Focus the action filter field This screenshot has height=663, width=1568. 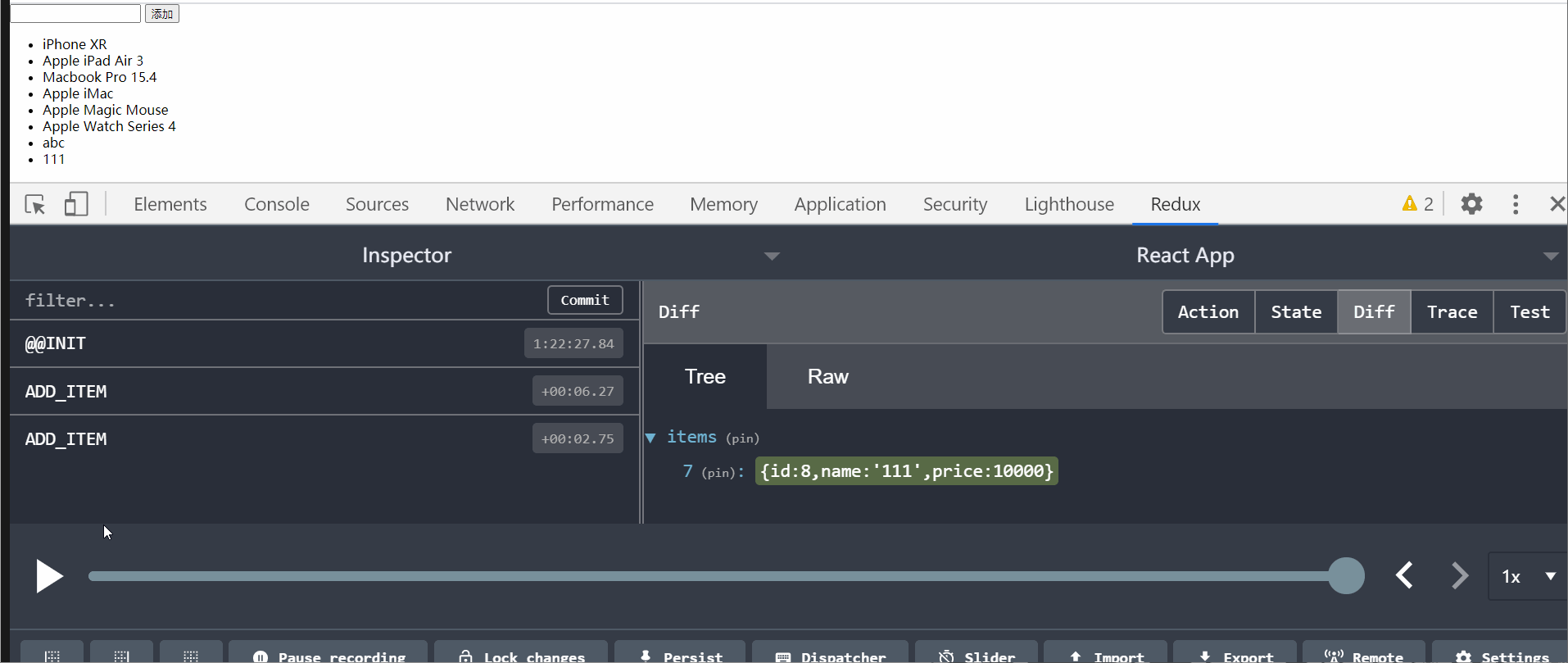coord(279,301)
